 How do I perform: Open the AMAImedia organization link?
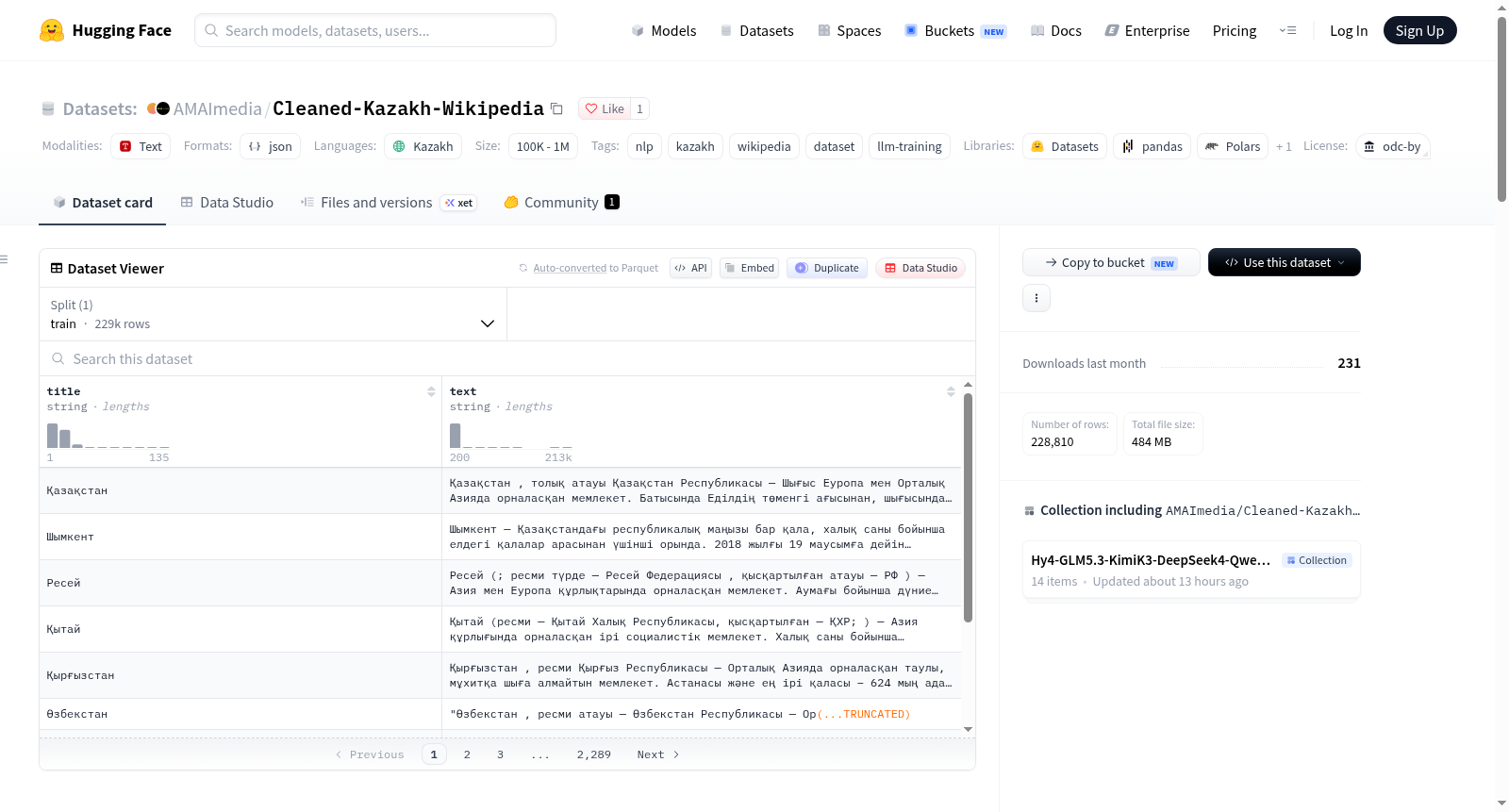click(x=218, y=109)
